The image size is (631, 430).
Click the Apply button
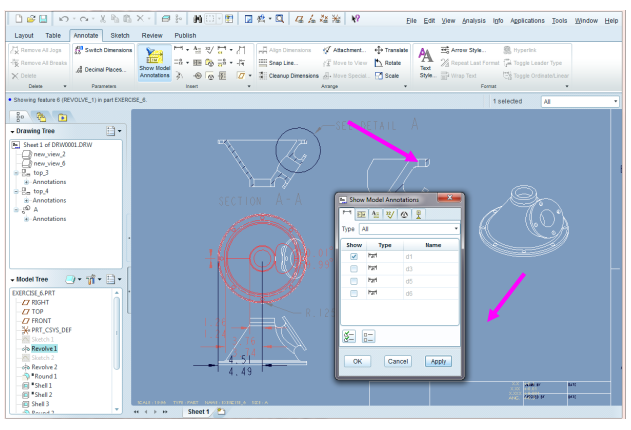coord(437,361)
